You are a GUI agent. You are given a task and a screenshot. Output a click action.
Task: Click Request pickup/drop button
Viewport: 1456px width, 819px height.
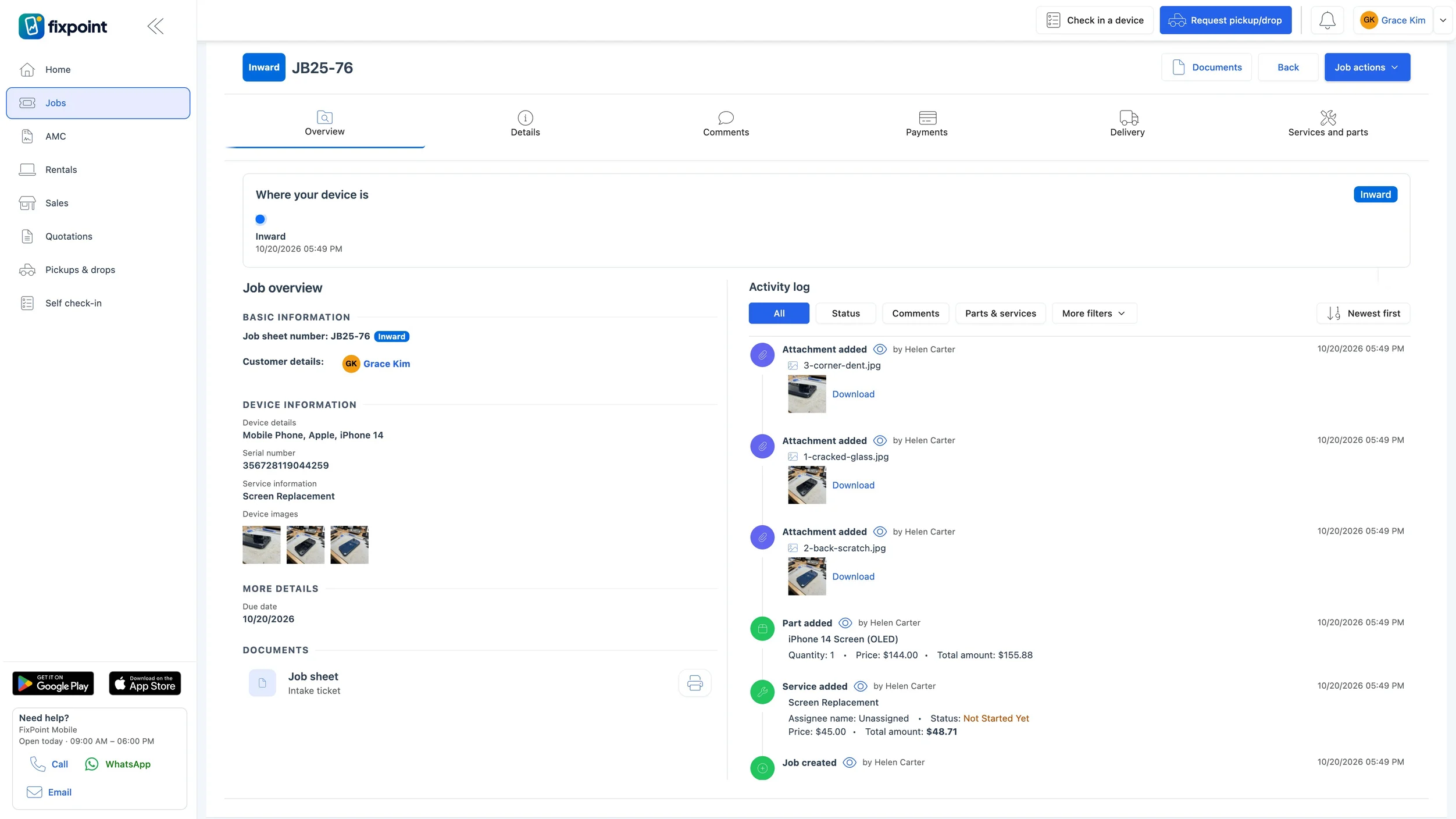1225,20
